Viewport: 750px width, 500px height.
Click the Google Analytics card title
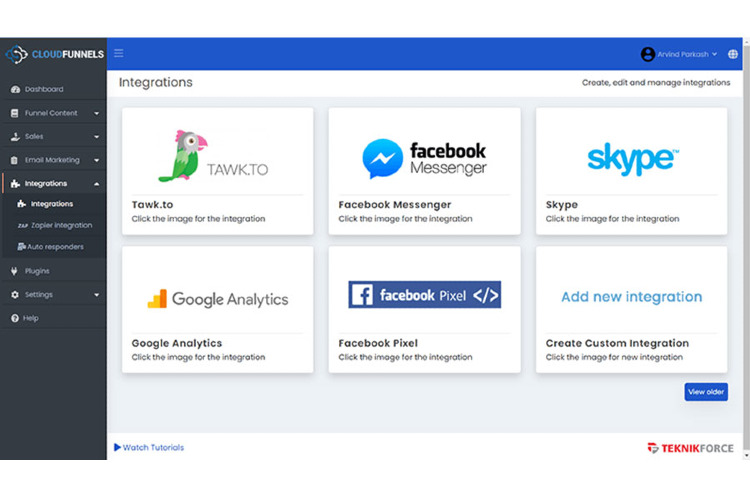point(176,343)
